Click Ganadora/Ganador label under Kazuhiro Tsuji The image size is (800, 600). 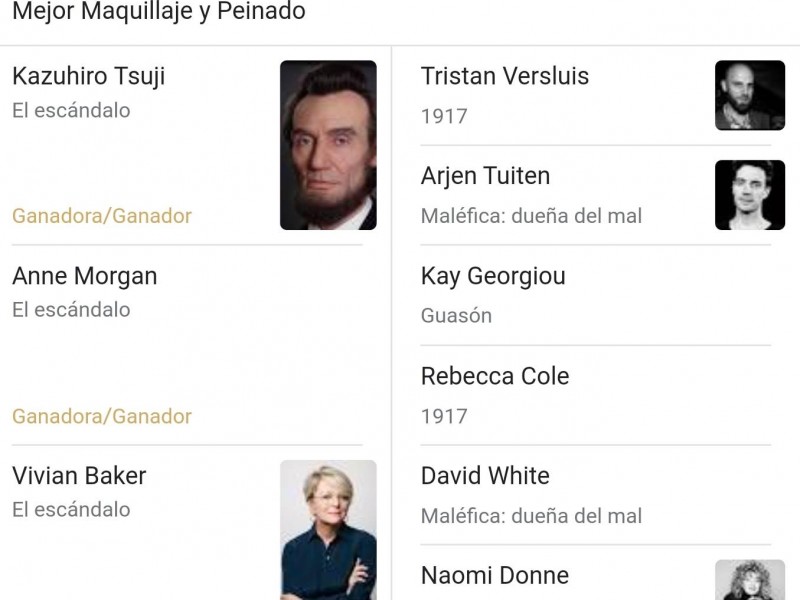click(x=102, y=216)
